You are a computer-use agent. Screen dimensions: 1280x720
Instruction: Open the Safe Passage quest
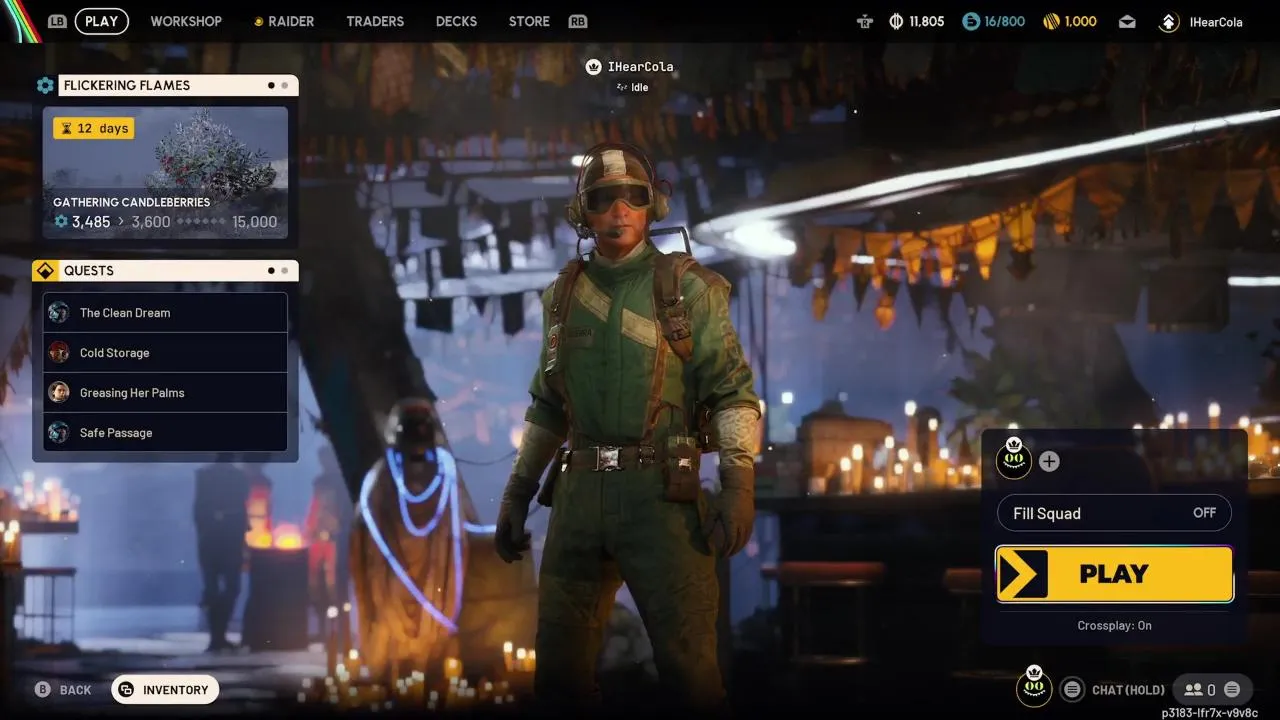(x=165, y=432)
